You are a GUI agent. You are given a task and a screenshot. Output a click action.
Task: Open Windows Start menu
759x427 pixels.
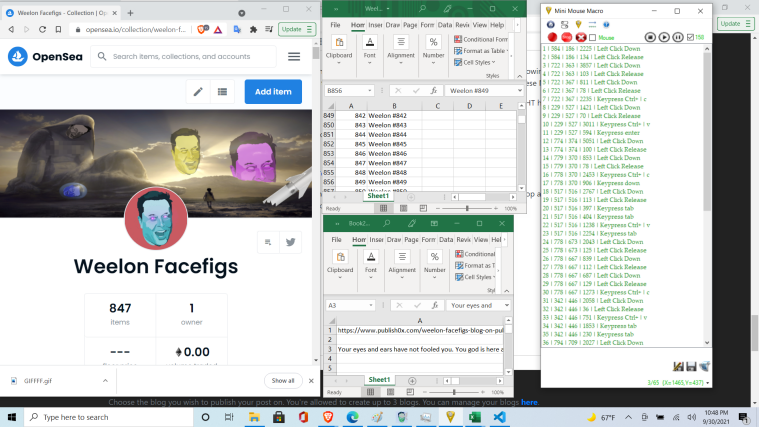click(12, 417)
